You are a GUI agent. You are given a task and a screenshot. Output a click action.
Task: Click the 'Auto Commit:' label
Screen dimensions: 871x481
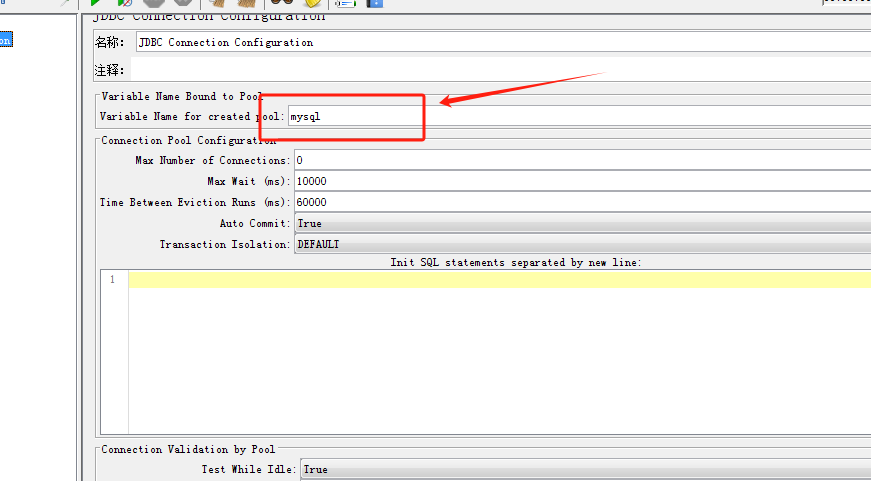256,223
